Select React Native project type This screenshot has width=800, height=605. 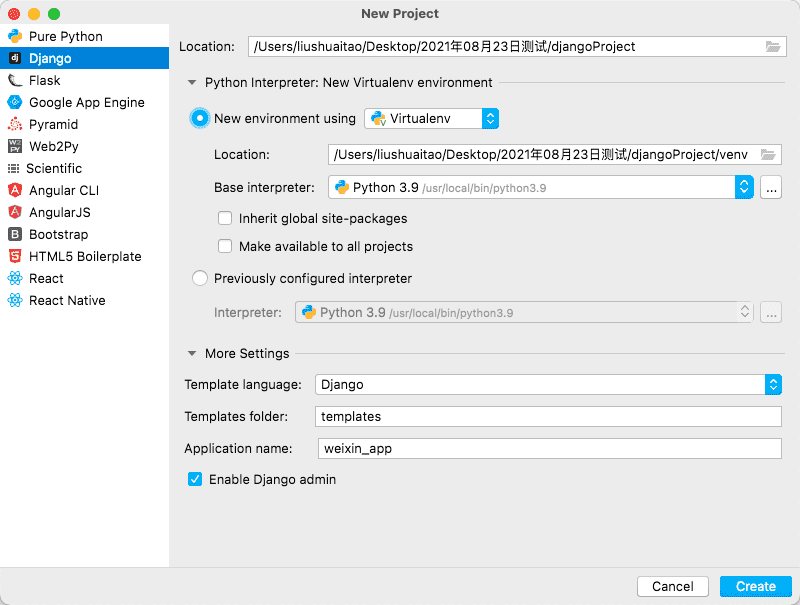click(84, 300)
